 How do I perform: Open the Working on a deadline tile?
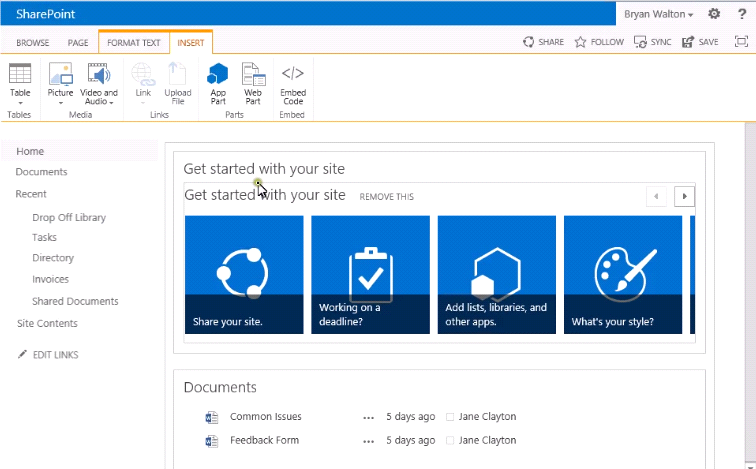click(x=370, y=275)
